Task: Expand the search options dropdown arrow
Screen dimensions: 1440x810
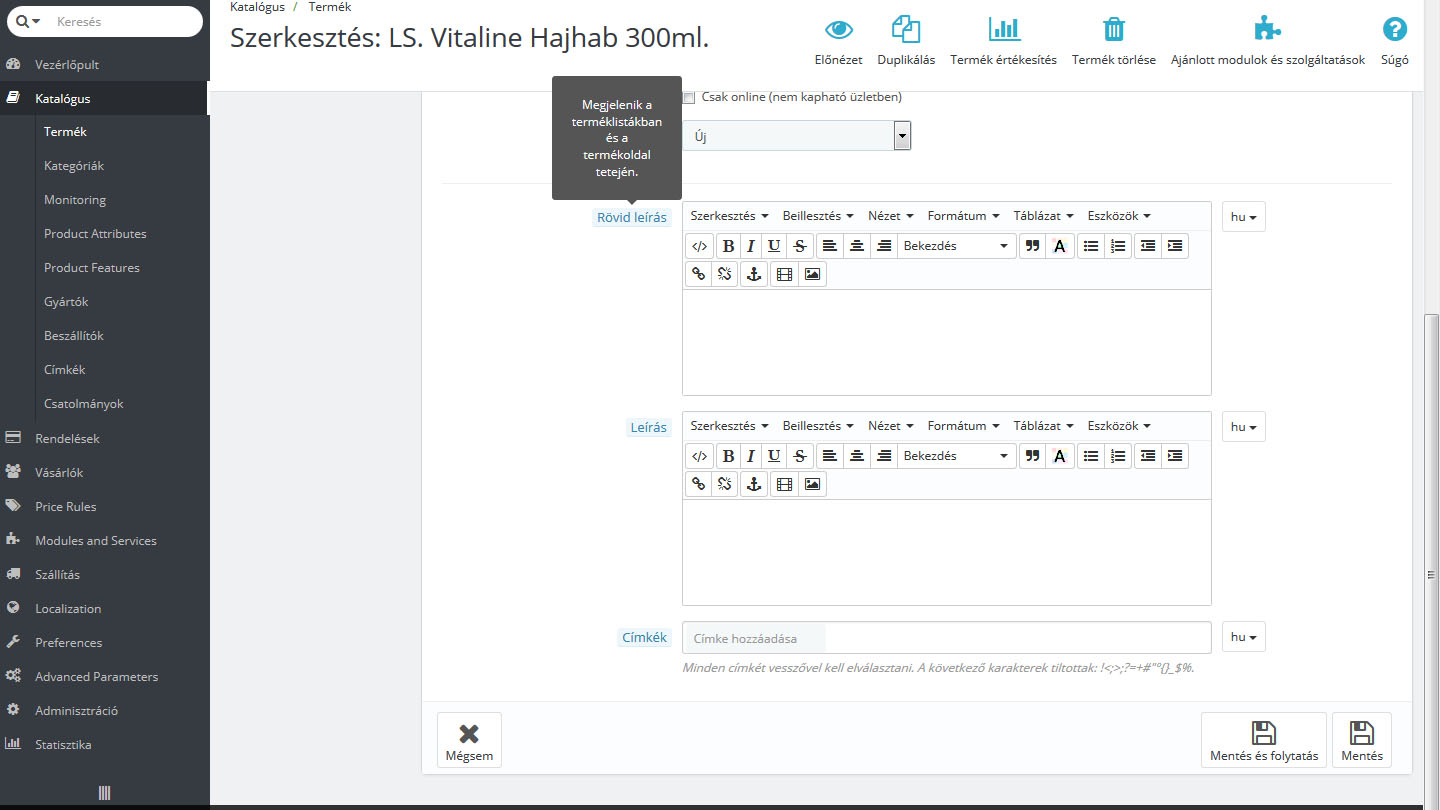Action: pyautogui.click(x=29, y=21)
